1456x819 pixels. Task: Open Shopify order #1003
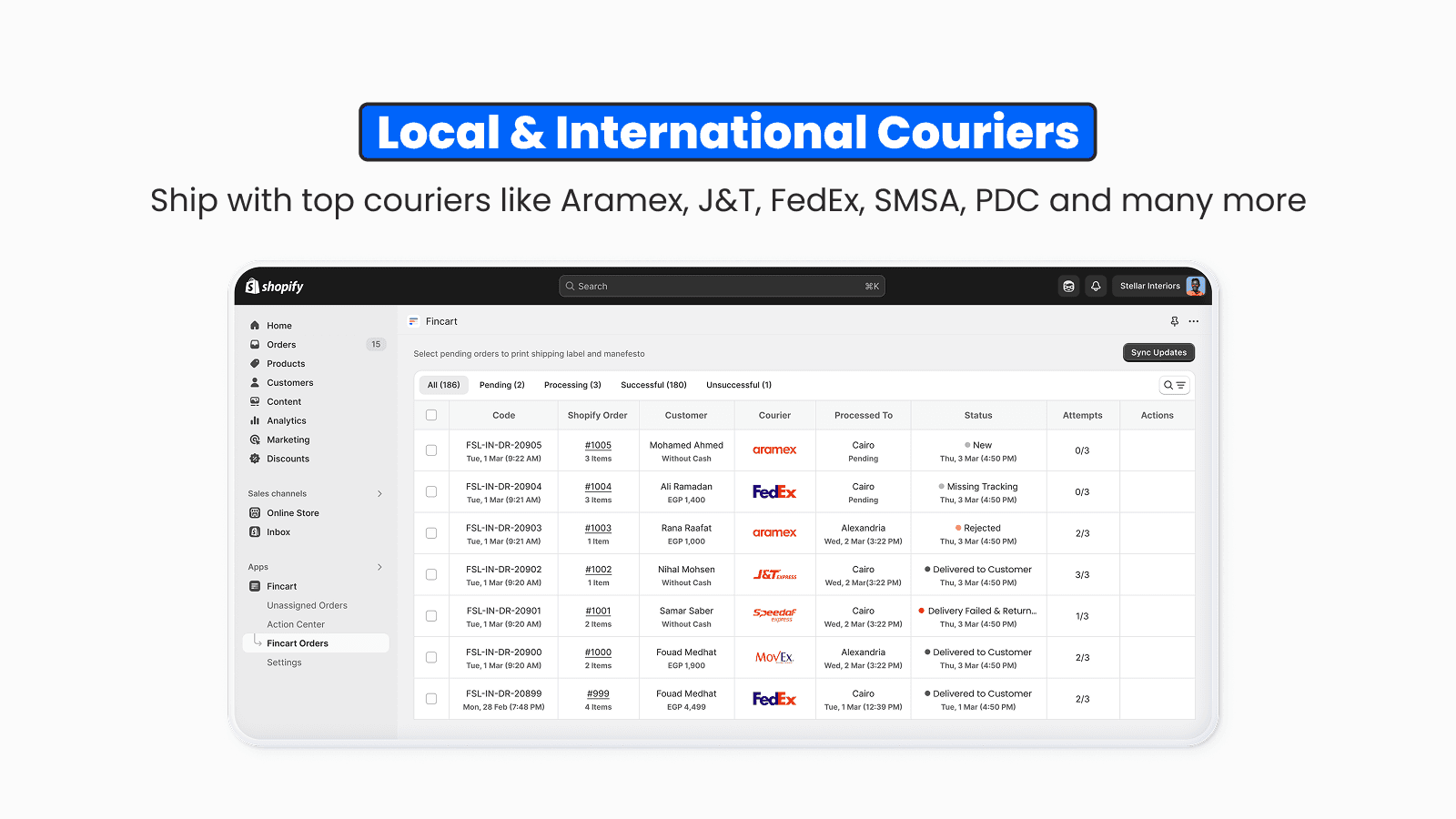click(x=598, y=528)
